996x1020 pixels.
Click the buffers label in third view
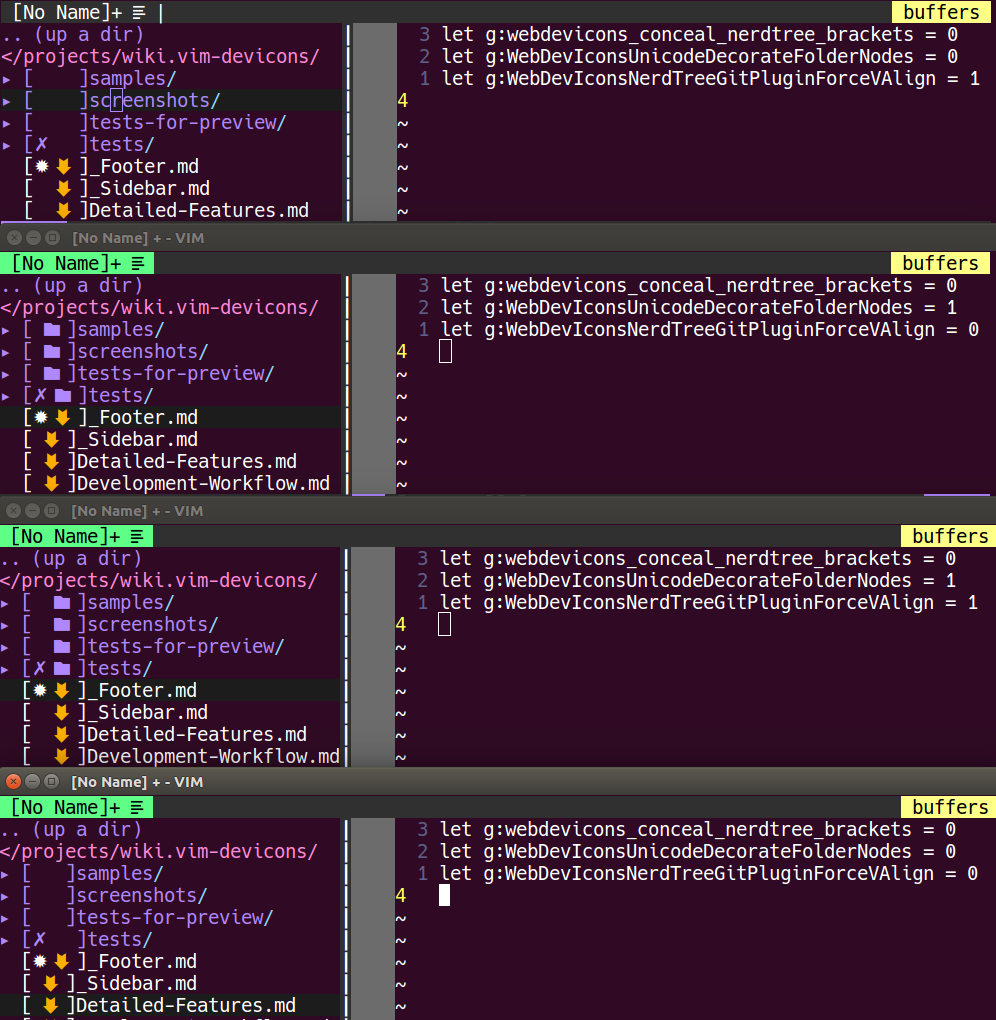[949, 537]
